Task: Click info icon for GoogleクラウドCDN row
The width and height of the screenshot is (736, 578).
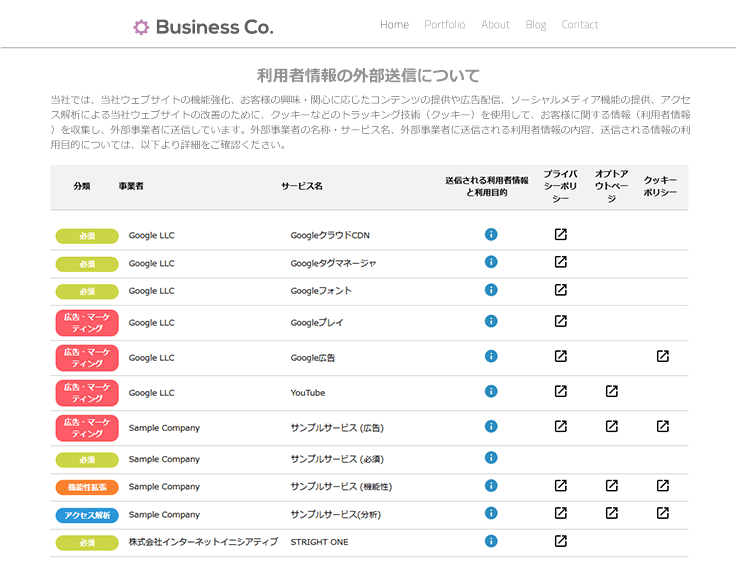Action: click(491, 235)
